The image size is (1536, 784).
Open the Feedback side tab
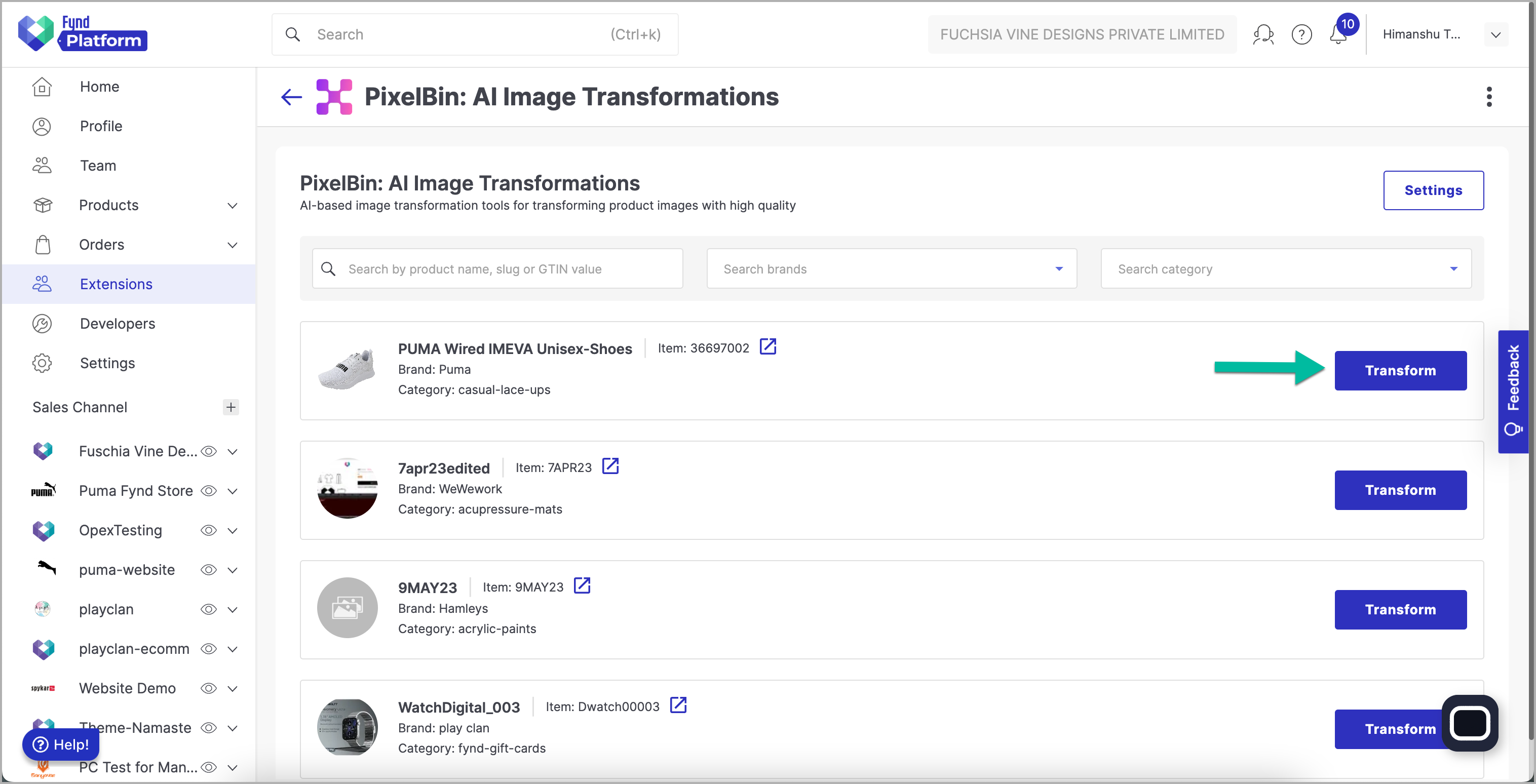coord(1513,391)
